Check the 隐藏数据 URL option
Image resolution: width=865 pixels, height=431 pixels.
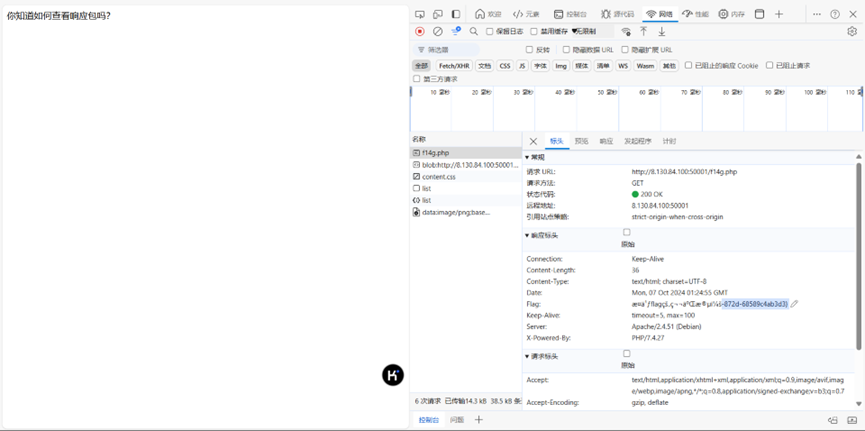(x=566, y=49)
